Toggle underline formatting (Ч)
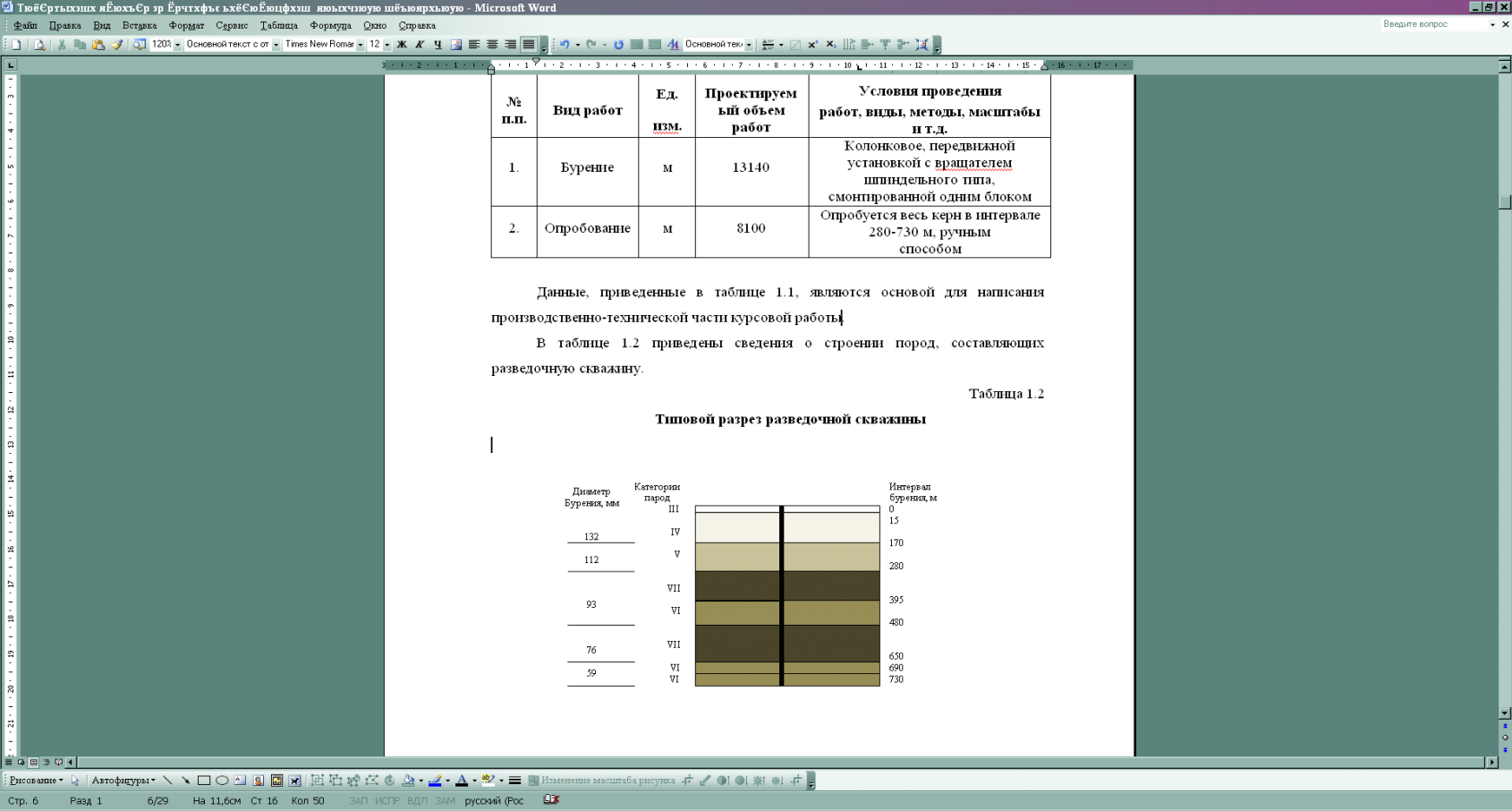Screen dimensions: 1512x811 click(437, 44)
